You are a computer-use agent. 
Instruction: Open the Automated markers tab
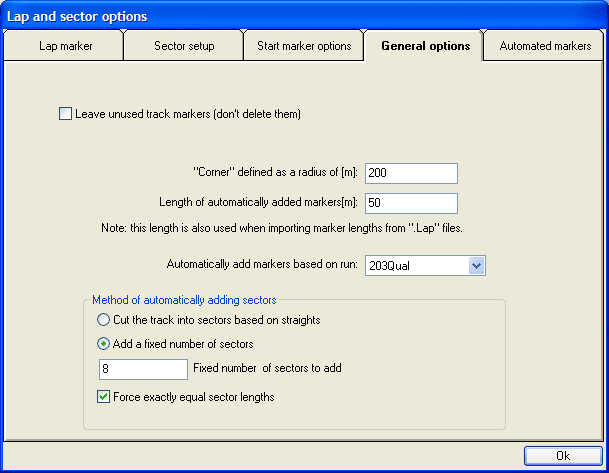[x=545, y=46]
